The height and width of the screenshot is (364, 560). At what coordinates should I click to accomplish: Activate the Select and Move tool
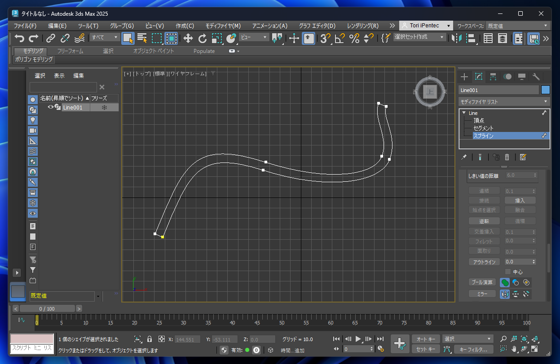pyautogui.click(x=188, y=38)
